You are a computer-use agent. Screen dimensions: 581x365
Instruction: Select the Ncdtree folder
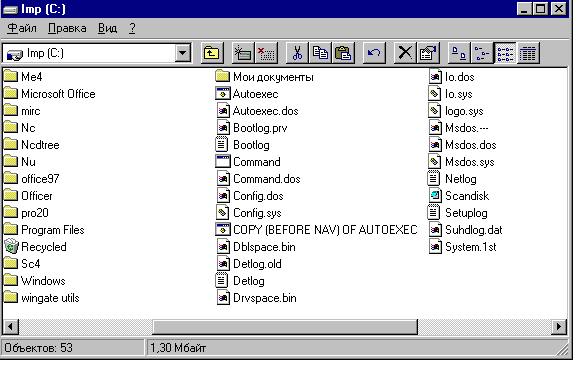(32, 145)
